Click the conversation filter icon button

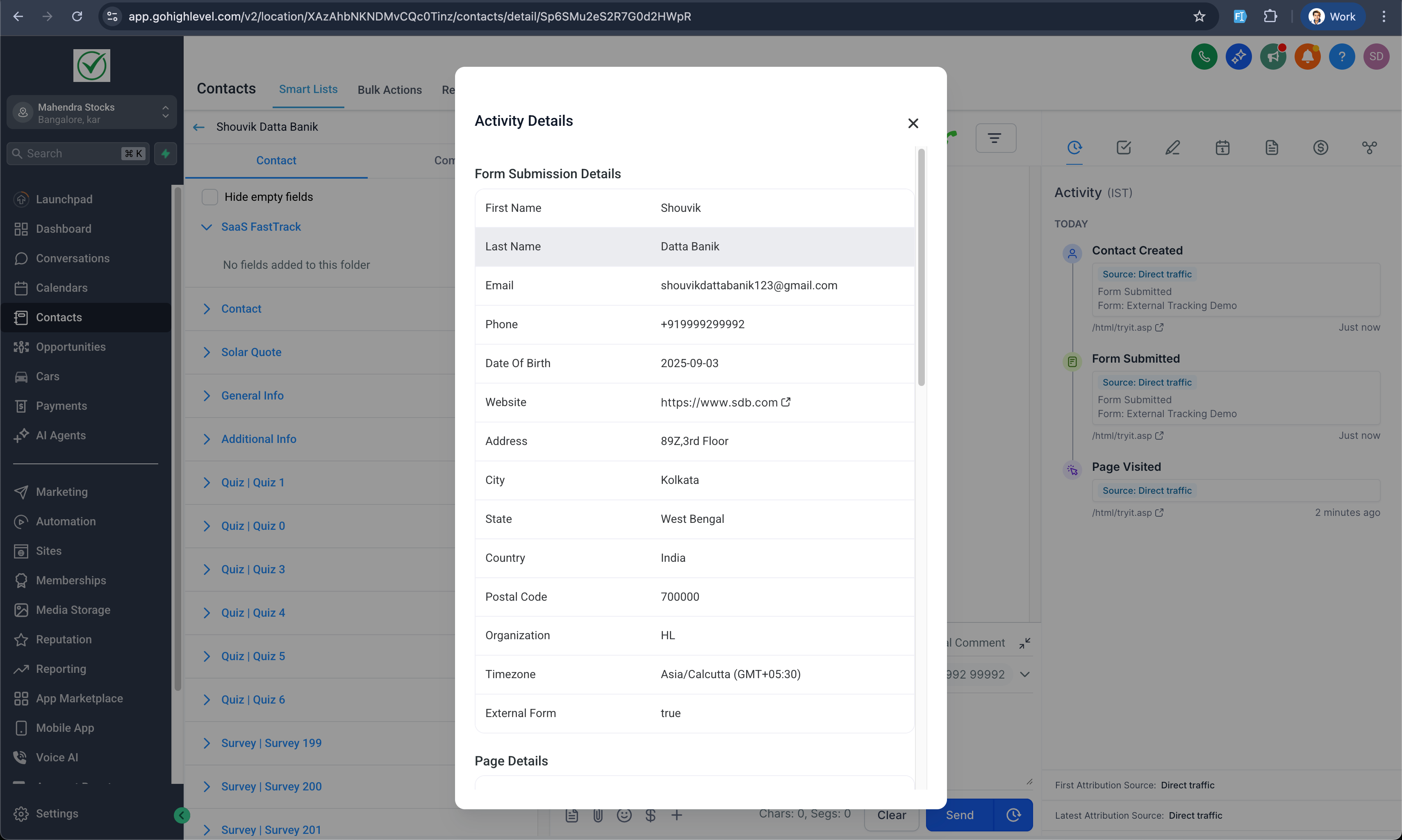pos(995,138)
